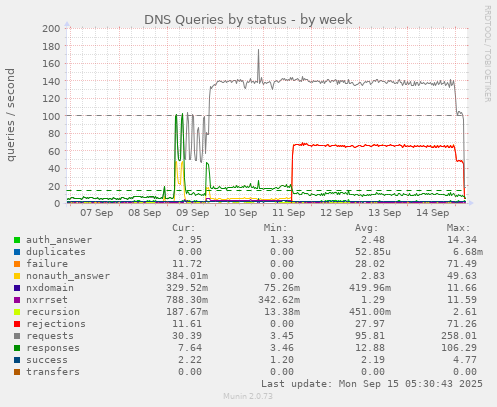The height and width of the screenshot is (407, 497).
Task: Click the nonauth_answer yellow legend swatch
Action: coord(17,276)
